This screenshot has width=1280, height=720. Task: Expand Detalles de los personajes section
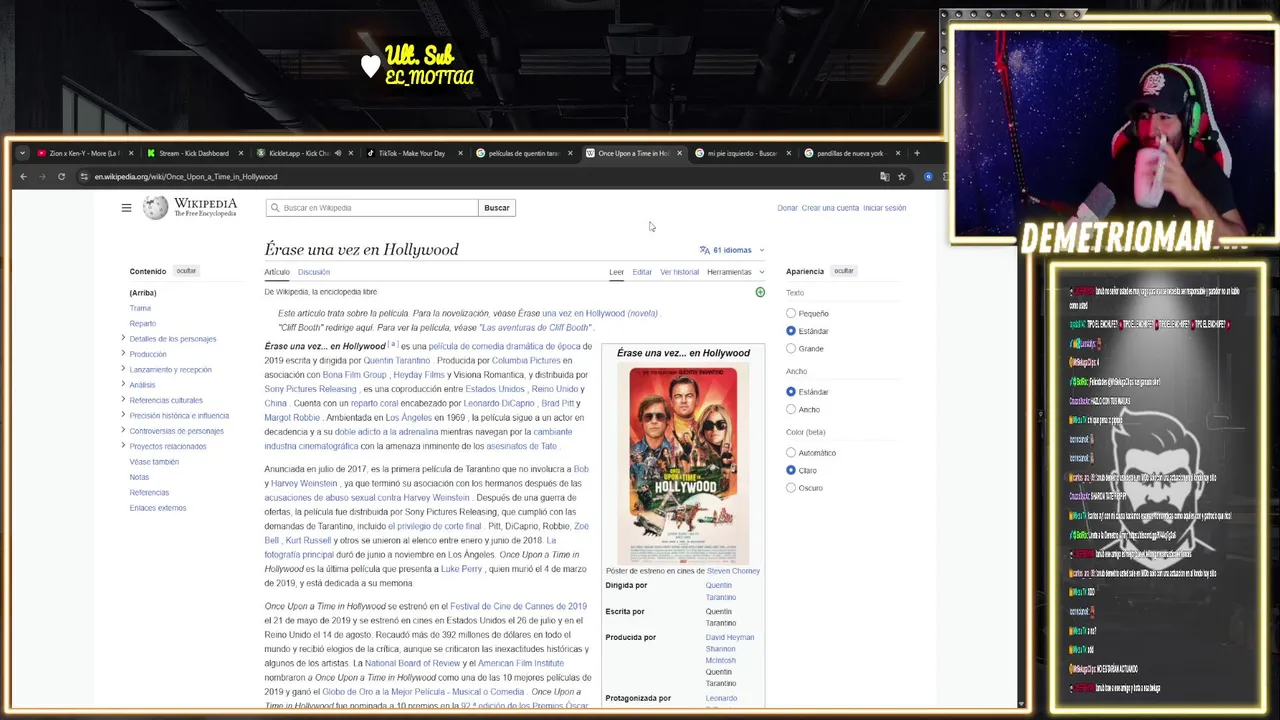coord(123,338)
